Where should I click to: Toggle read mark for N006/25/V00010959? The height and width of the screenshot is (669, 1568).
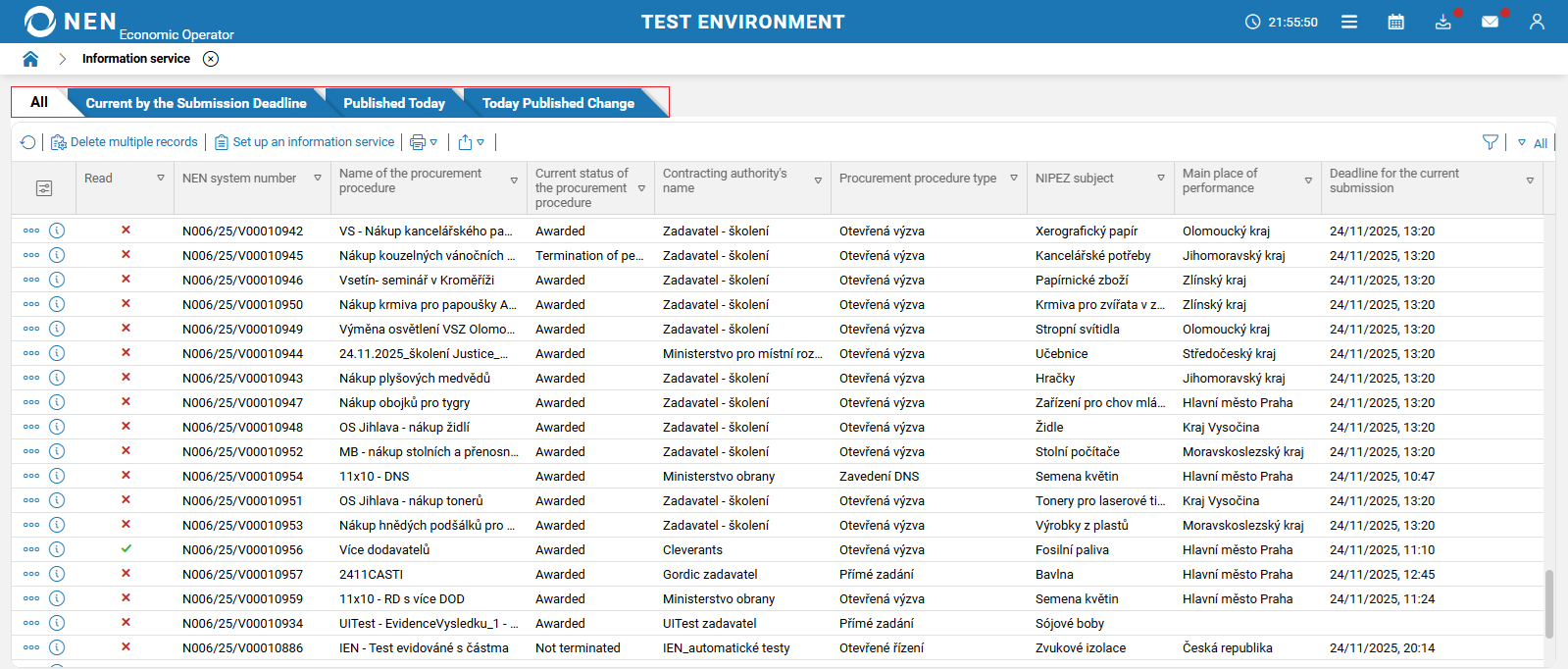[126, 597]
